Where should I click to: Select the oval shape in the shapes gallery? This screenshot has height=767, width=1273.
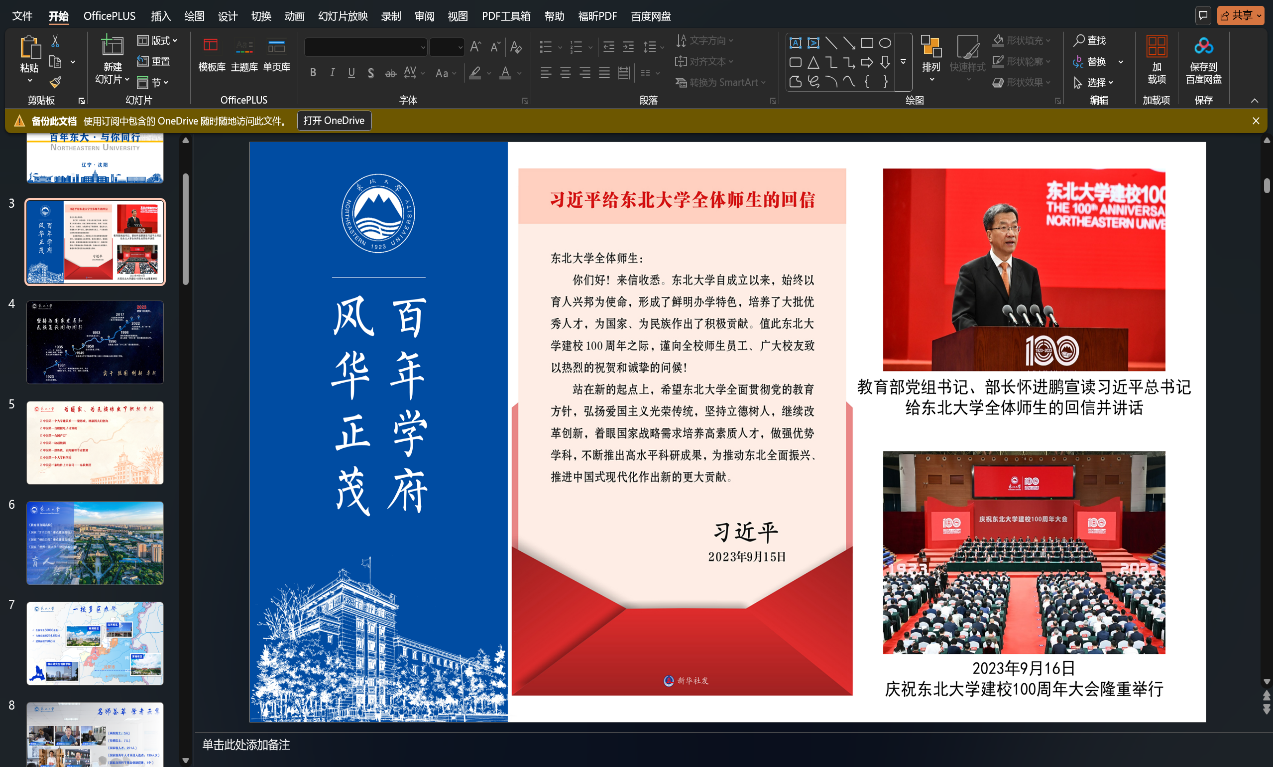click(x=885, y=43)
